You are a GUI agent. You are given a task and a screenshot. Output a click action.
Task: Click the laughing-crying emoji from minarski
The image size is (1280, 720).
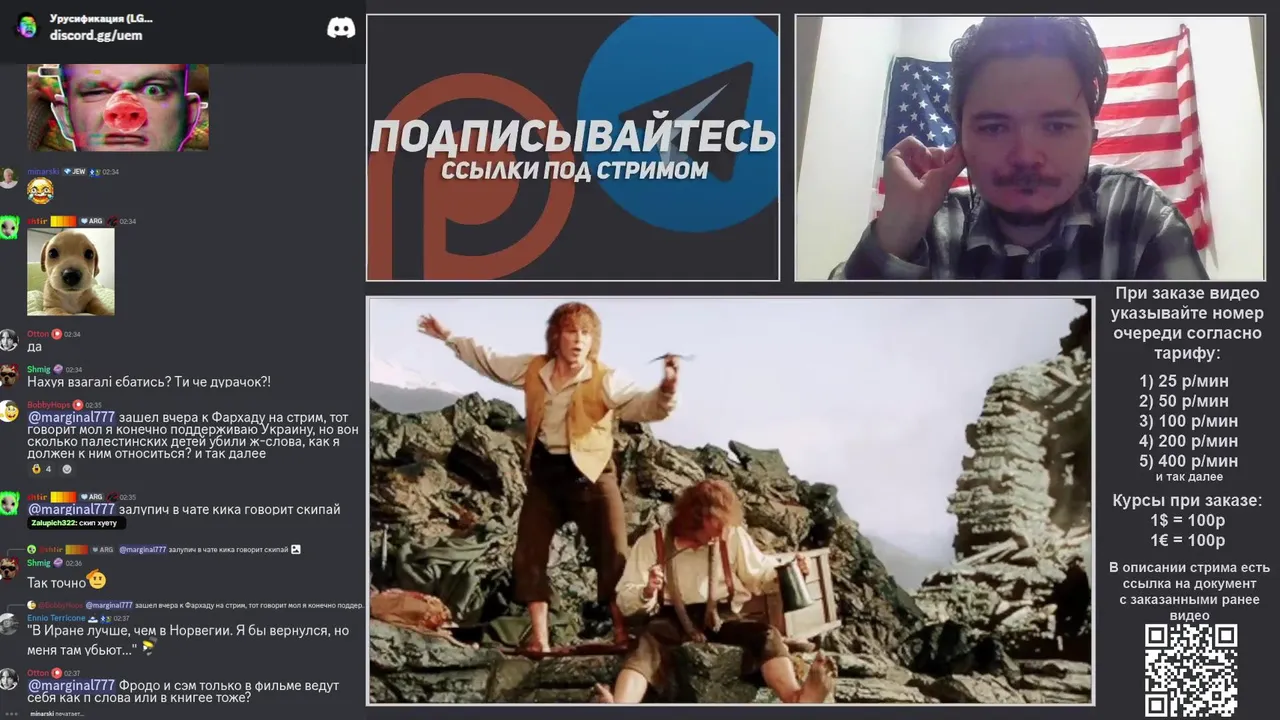coord(40,190)
